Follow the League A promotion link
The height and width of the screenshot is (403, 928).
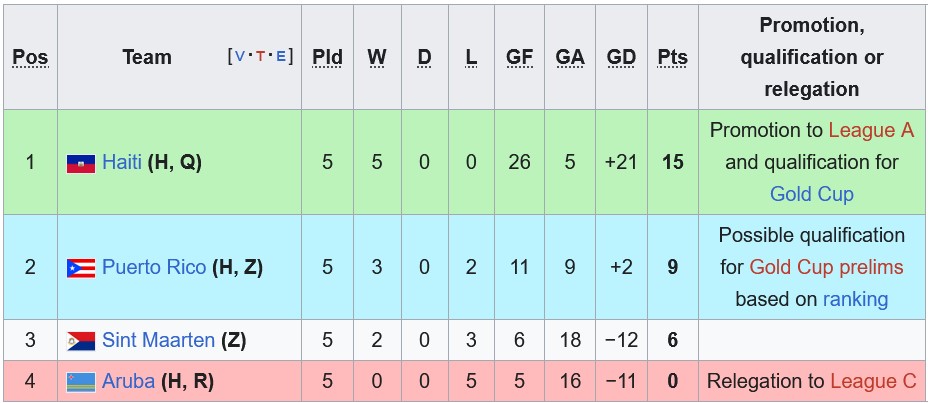(871, 130)
